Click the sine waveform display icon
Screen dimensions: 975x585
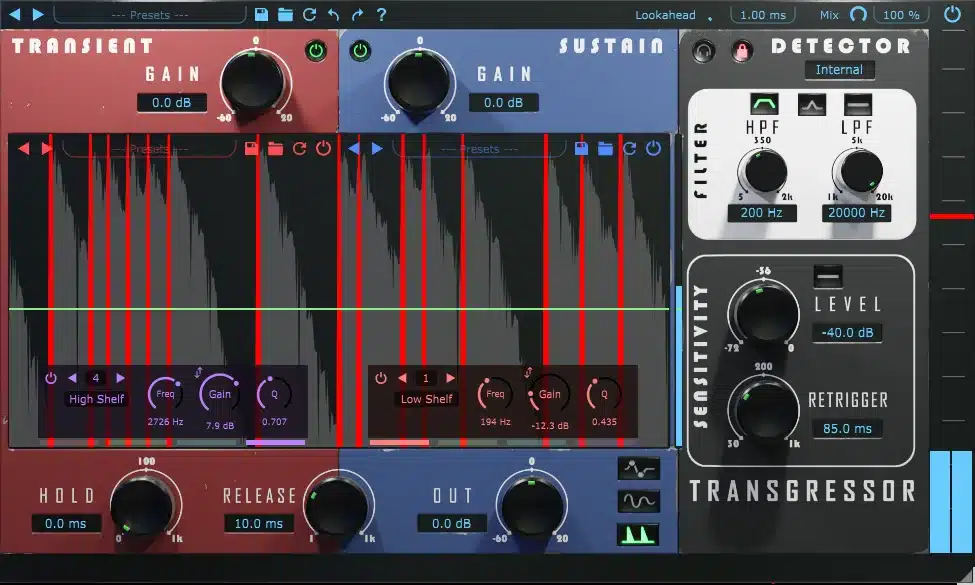pos(640,499)
